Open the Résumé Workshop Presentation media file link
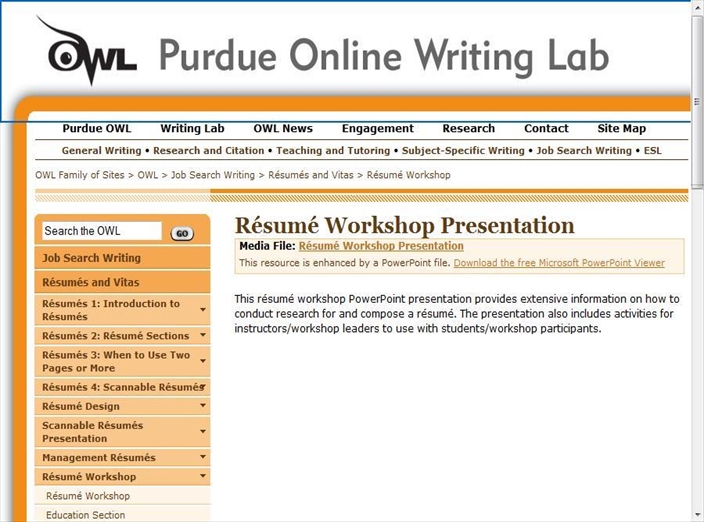Viewport: 704px width, 522px height. click(381, 246)
